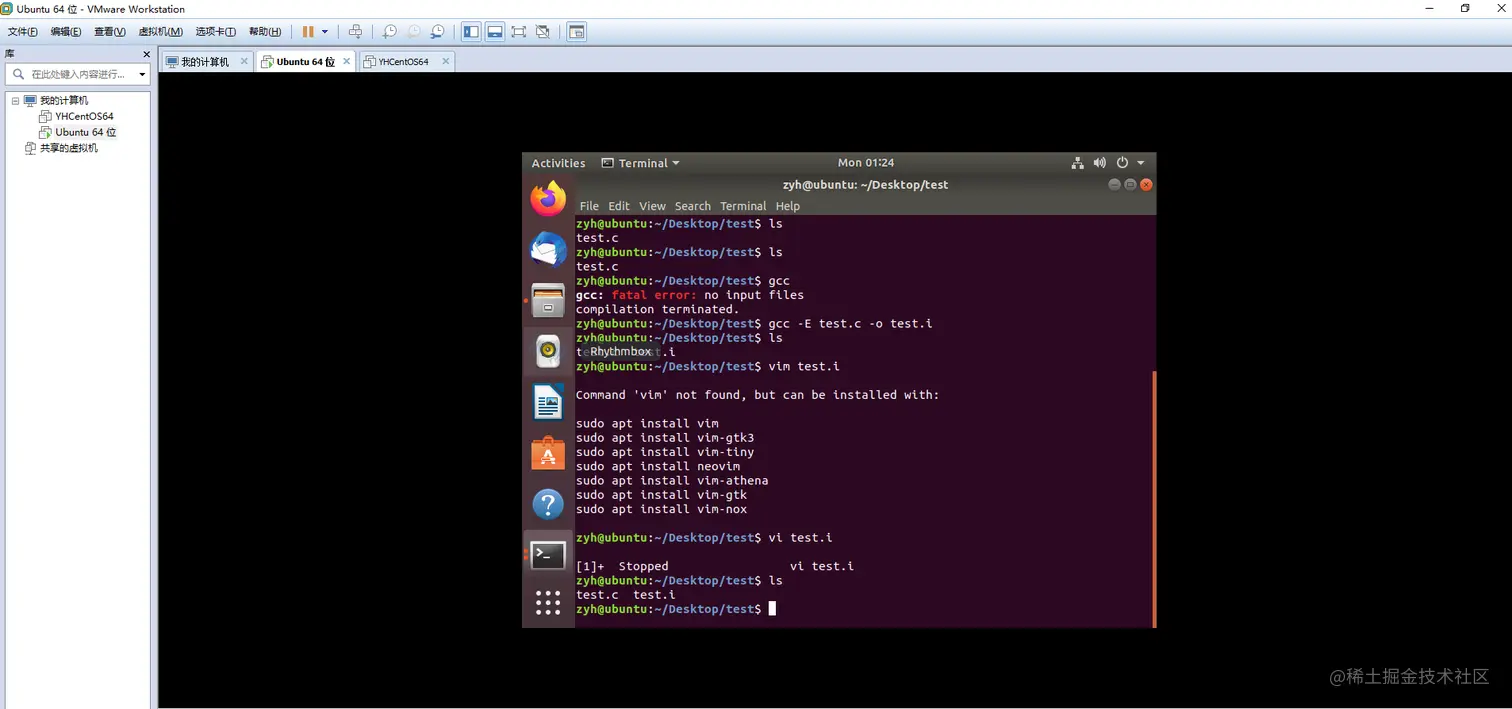This screenshot has height=709, width=1512.
Task: Click the terminal window scrollbar
Action: click(1153, 498)
